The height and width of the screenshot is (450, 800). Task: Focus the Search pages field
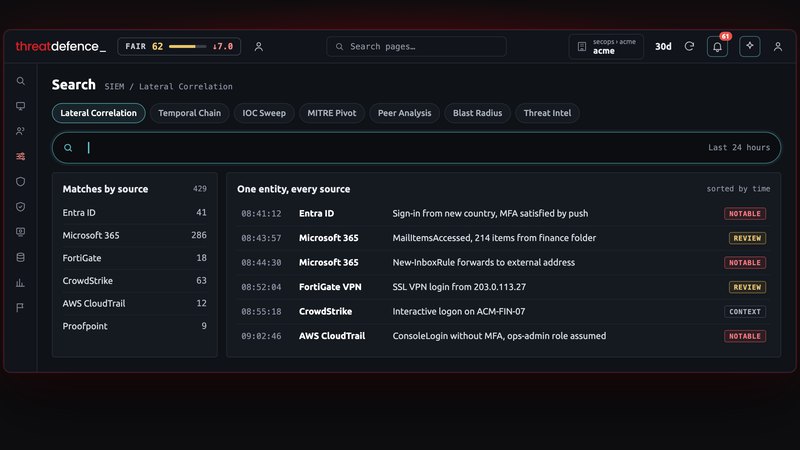coord(416,46)
